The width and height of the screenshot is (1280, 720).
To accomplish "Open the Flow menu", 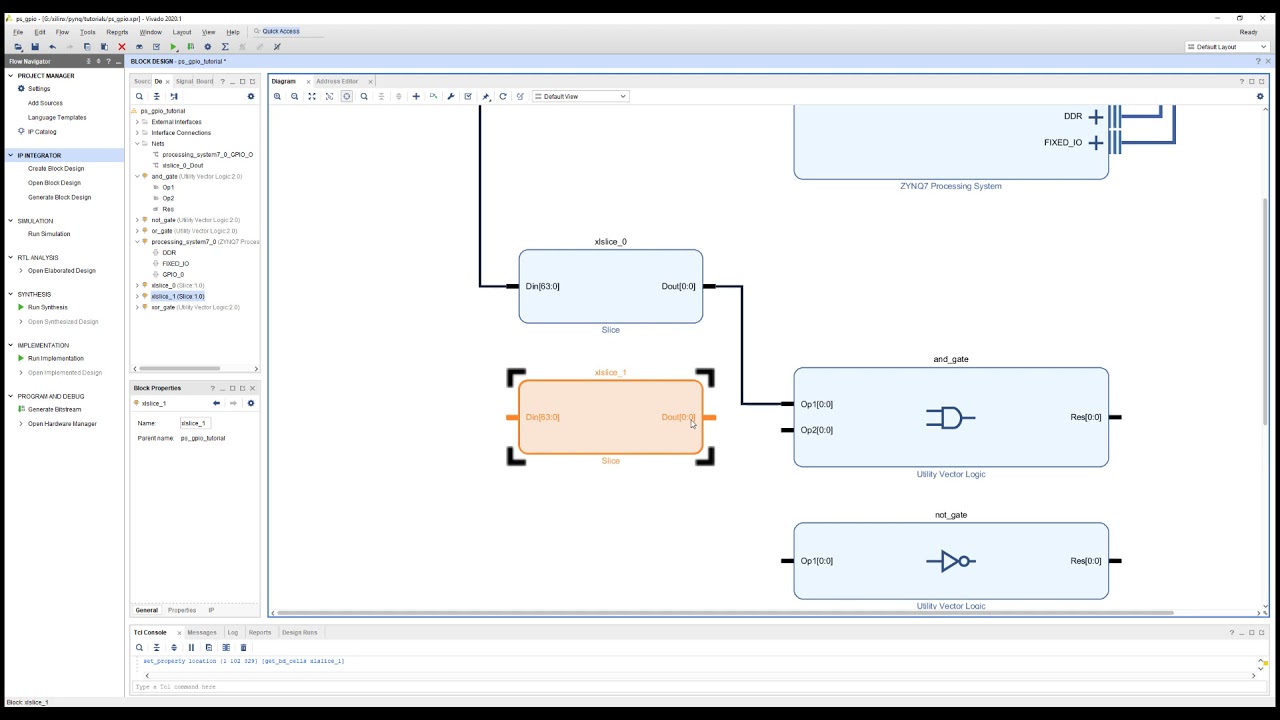I will (x=62, y=32).
